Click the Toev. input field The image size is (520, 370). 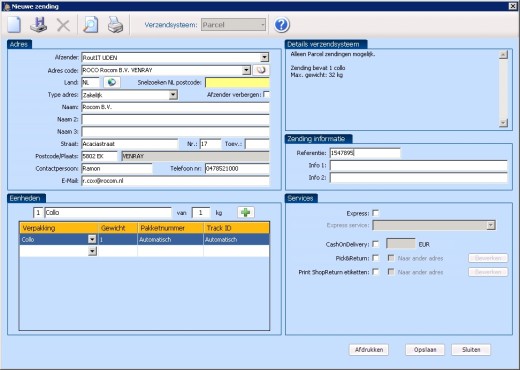click(257, 144)
